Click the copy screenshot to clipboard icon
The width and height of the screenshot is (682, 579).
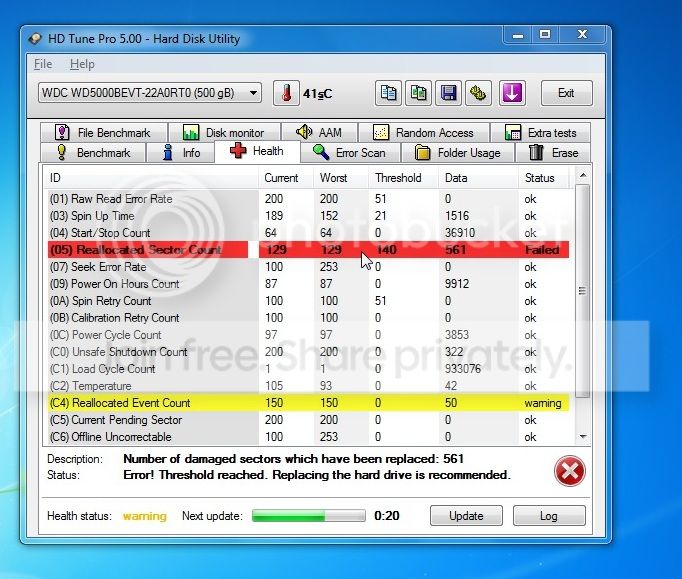pos(419,93)
